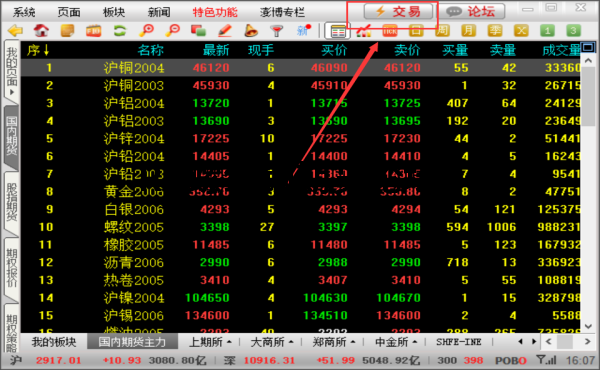This screenshot has width=600, height=370.
Task: Toggle the monthly 月 period button
Action: click(468, 30)
